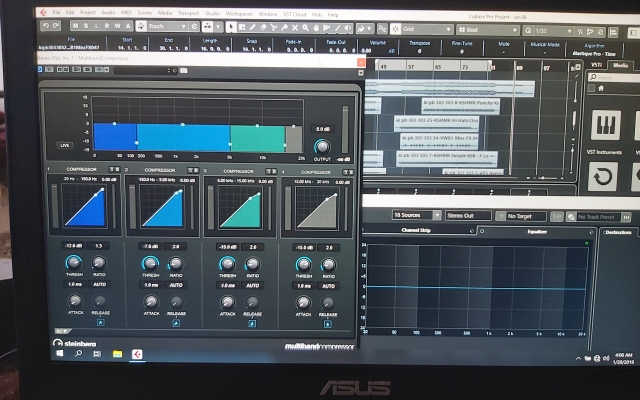Open the 1/32 quantize preset dropdown
This screenshot has width=640, height=400.
pyautogui.click(x=553, y=31)
